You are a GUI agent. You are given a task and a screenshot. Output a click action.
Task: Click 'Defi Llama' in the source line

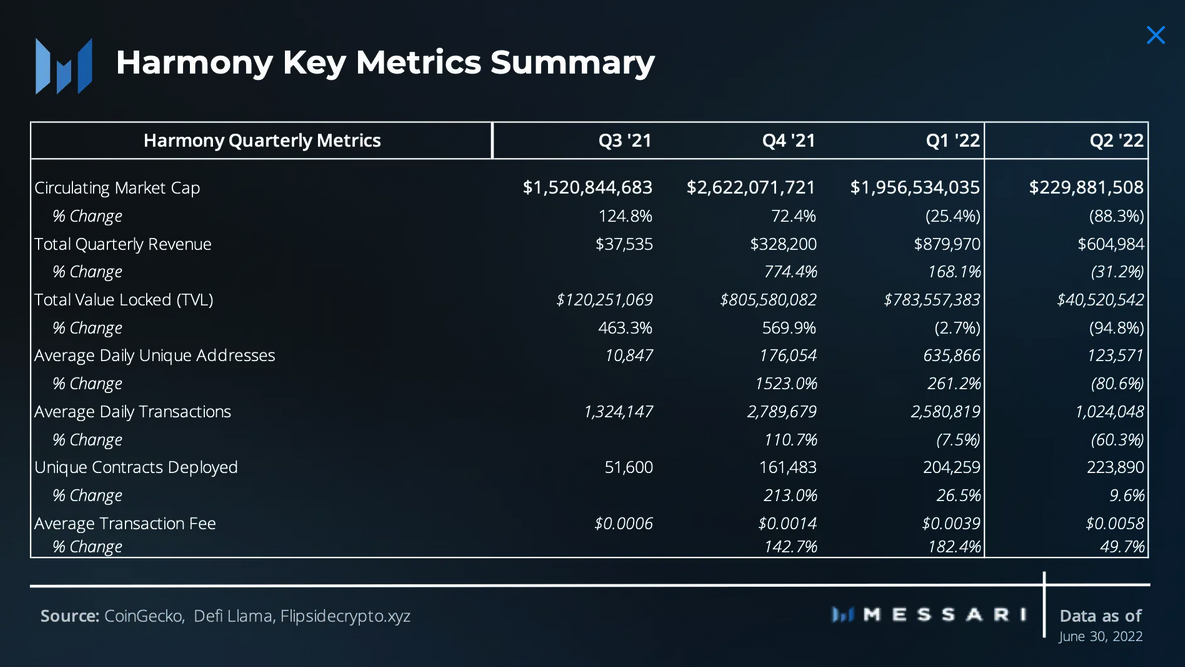(233, 616)
